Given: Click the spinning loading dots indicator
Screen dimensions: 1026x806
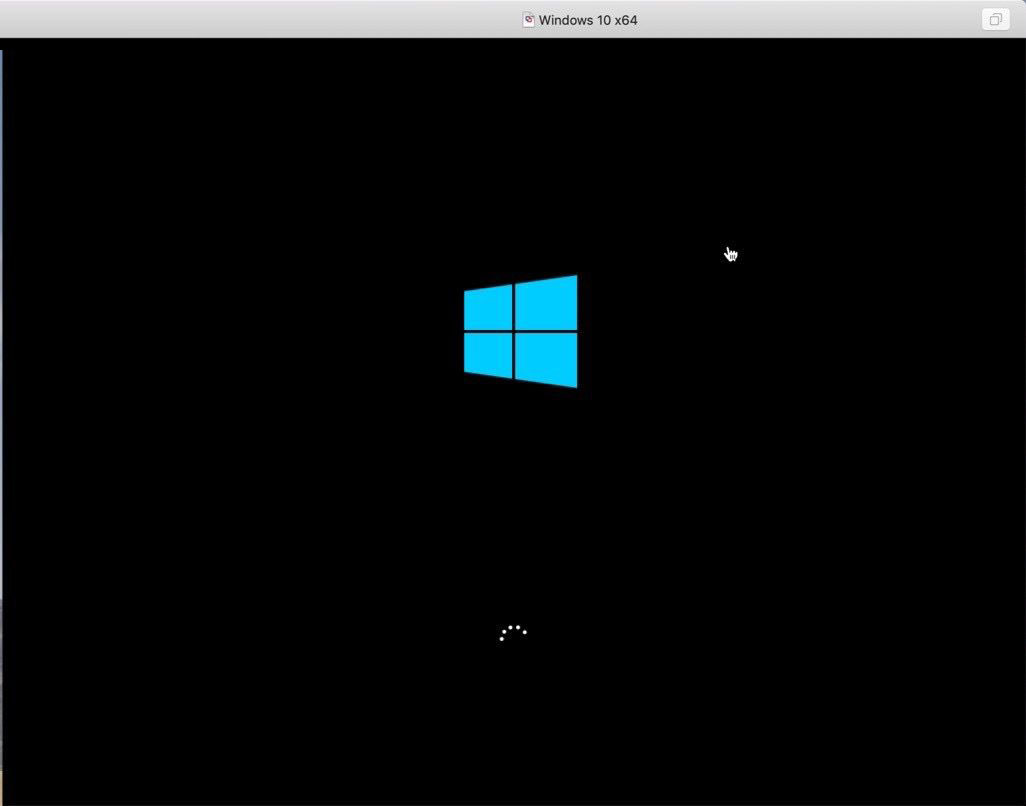Looking at the screenshot, I should pyautogui.click(x=513, y=633).
